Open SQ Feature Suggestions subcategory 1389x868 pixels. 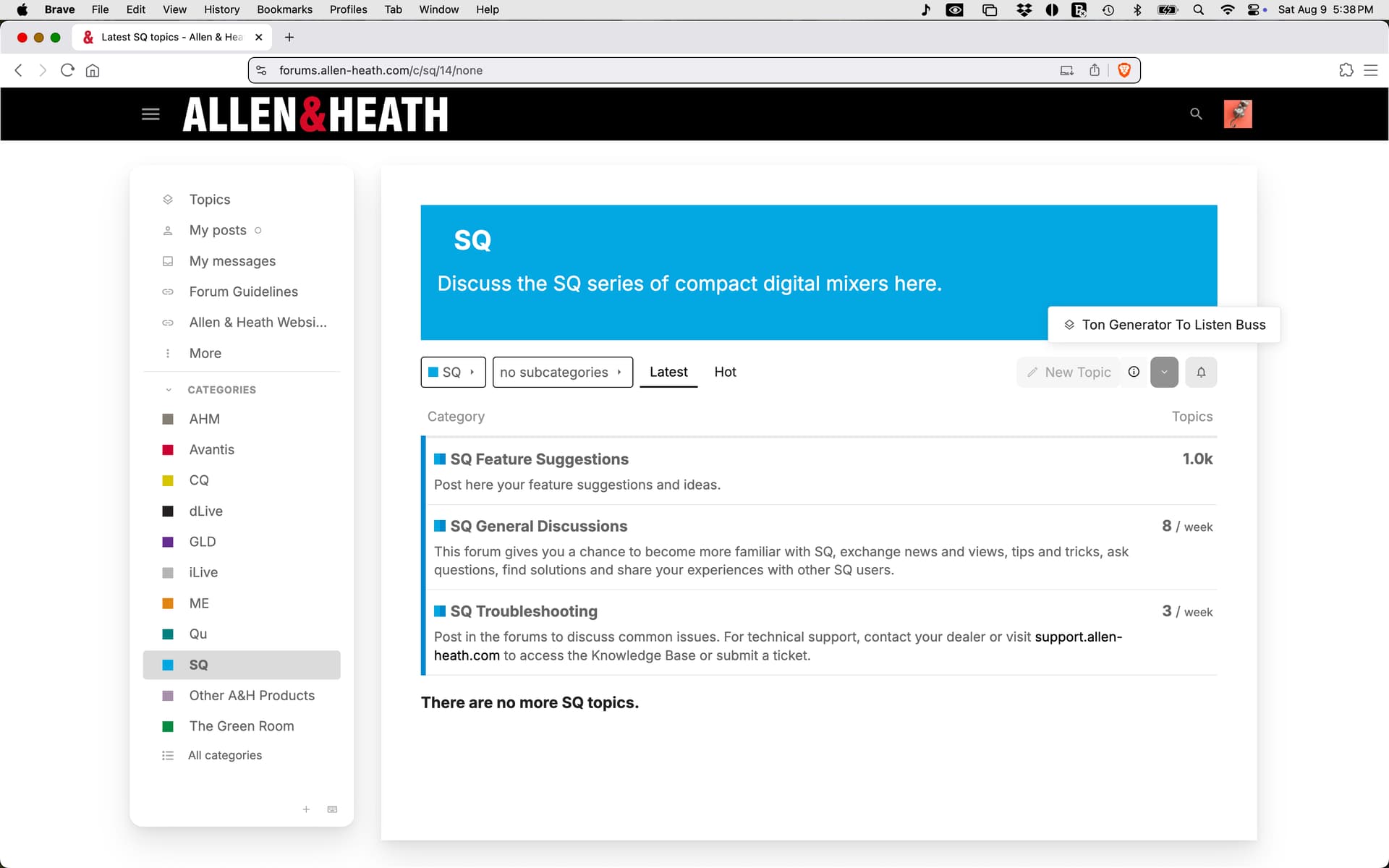[539, 459]
